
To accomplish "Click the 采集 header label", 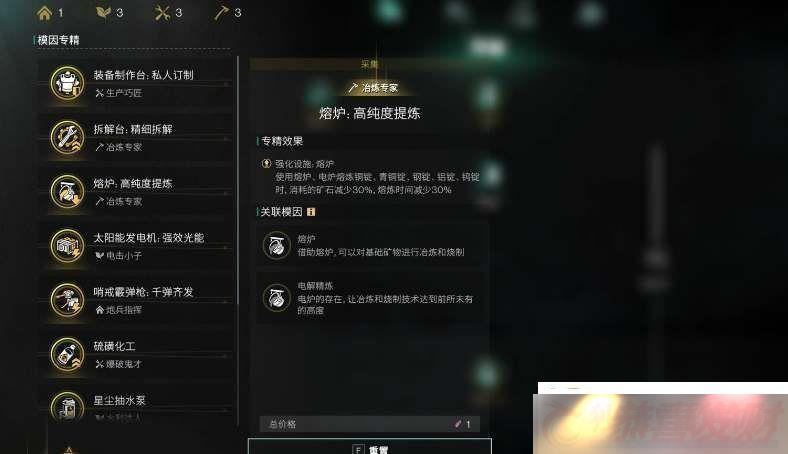I will coord(370,64).
